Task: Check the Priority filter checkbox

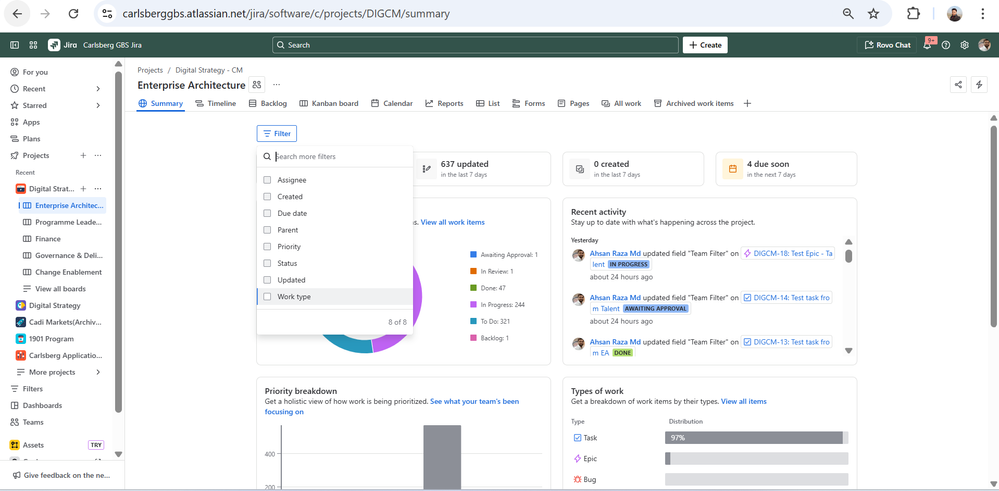Action: point(267,246)
